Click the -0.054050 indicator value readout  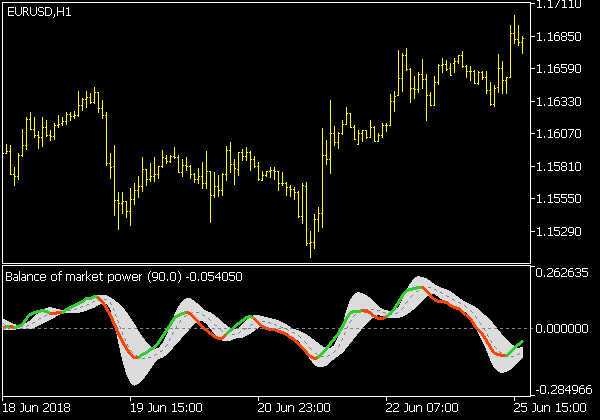[214, 277]
